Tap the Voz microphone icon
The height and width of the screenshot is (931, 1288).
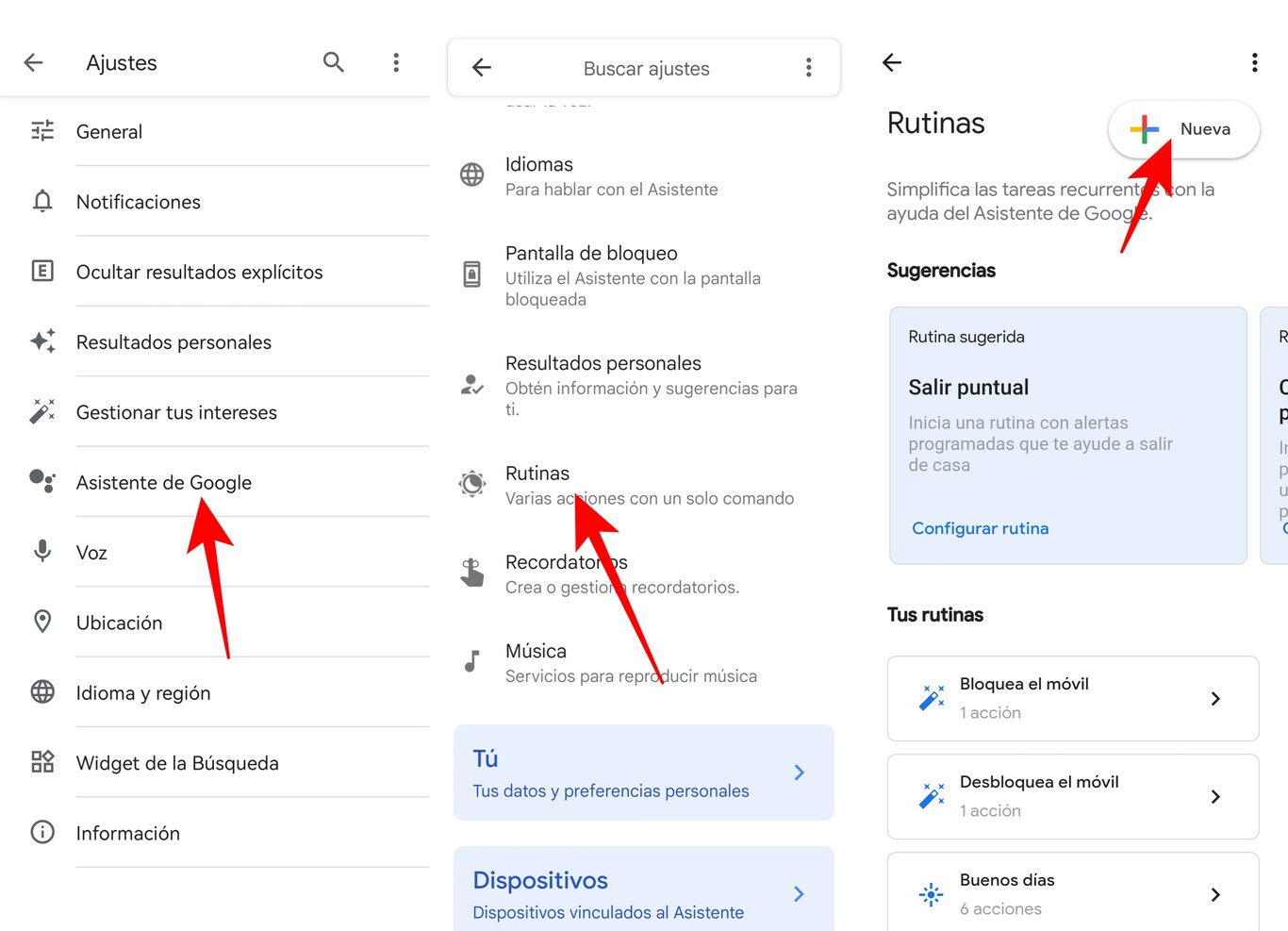[x=42, y=552]
